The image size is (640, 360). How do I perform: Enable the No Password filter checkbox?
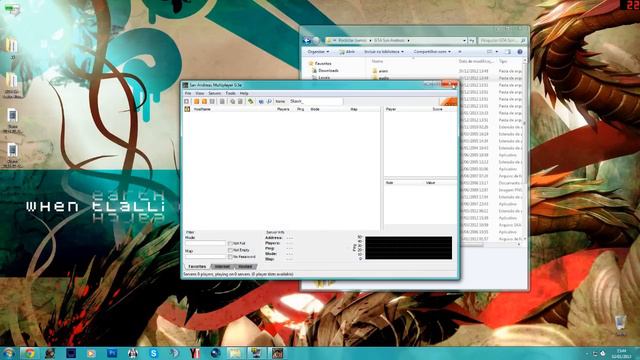[230, 257]
